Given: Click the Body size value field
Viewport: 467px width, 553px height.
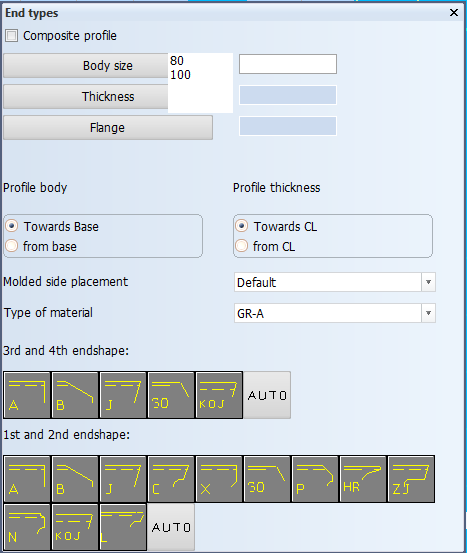Looking at the screenshot, I should pos(288,64).
